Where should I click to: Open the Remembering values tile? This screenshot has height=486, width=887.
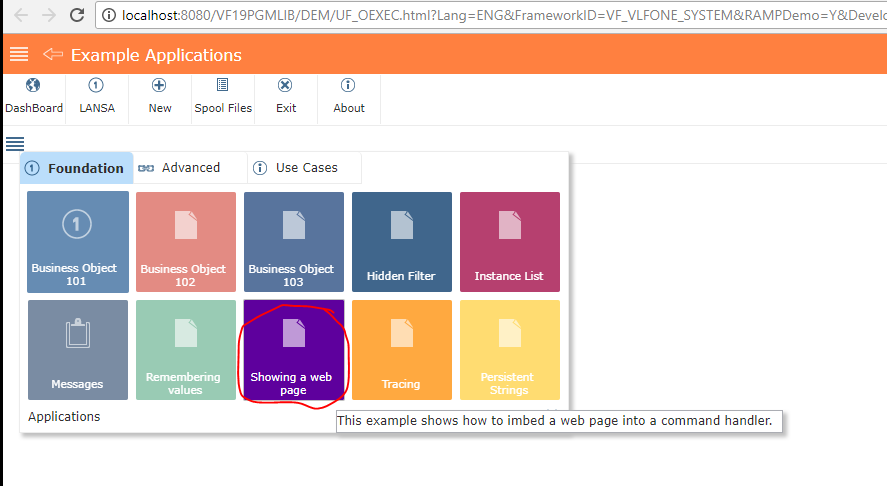point(186,350)
